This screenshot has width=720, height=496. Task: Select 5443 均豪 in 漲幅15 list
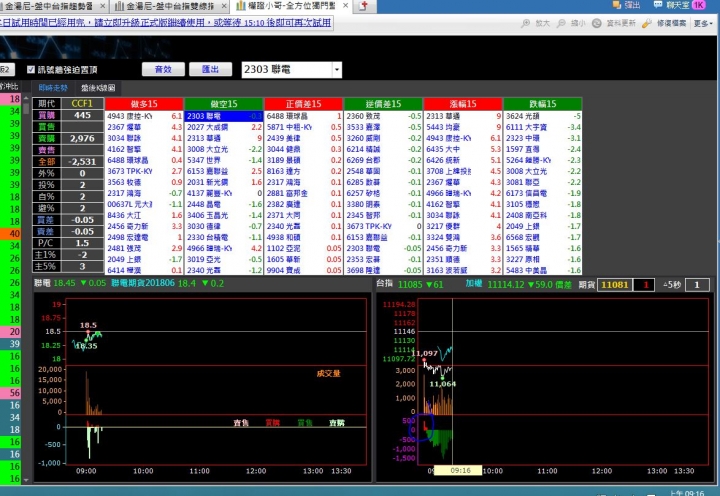(x=463, y=127)
